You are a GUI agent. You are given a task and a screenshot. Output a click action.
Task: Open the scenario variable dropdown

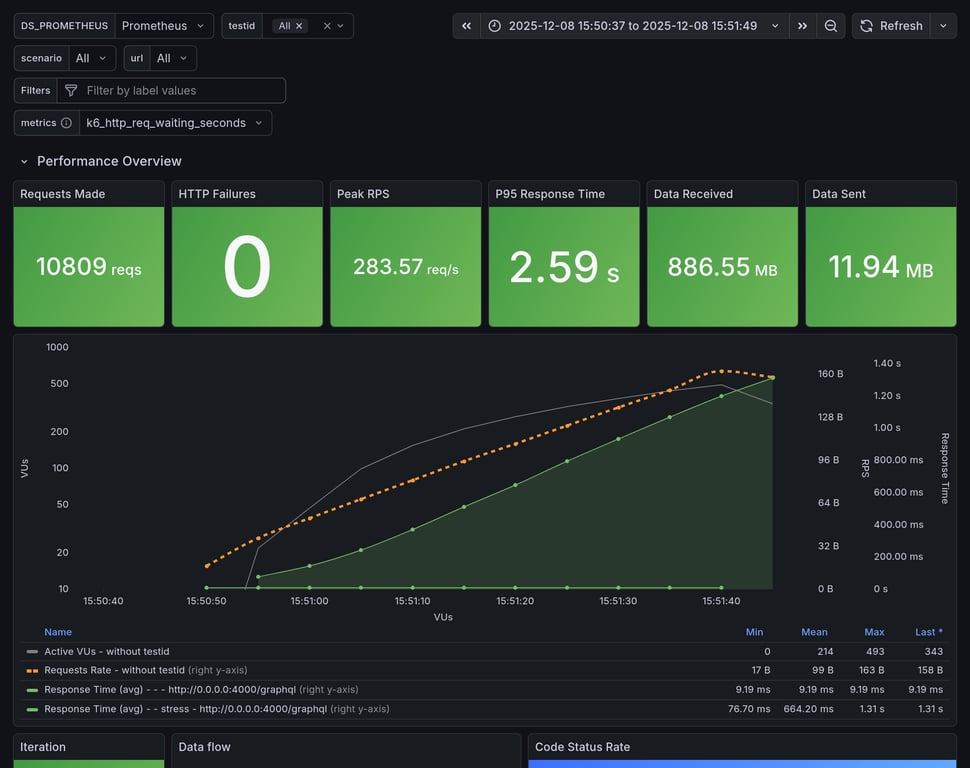point(90,57)
